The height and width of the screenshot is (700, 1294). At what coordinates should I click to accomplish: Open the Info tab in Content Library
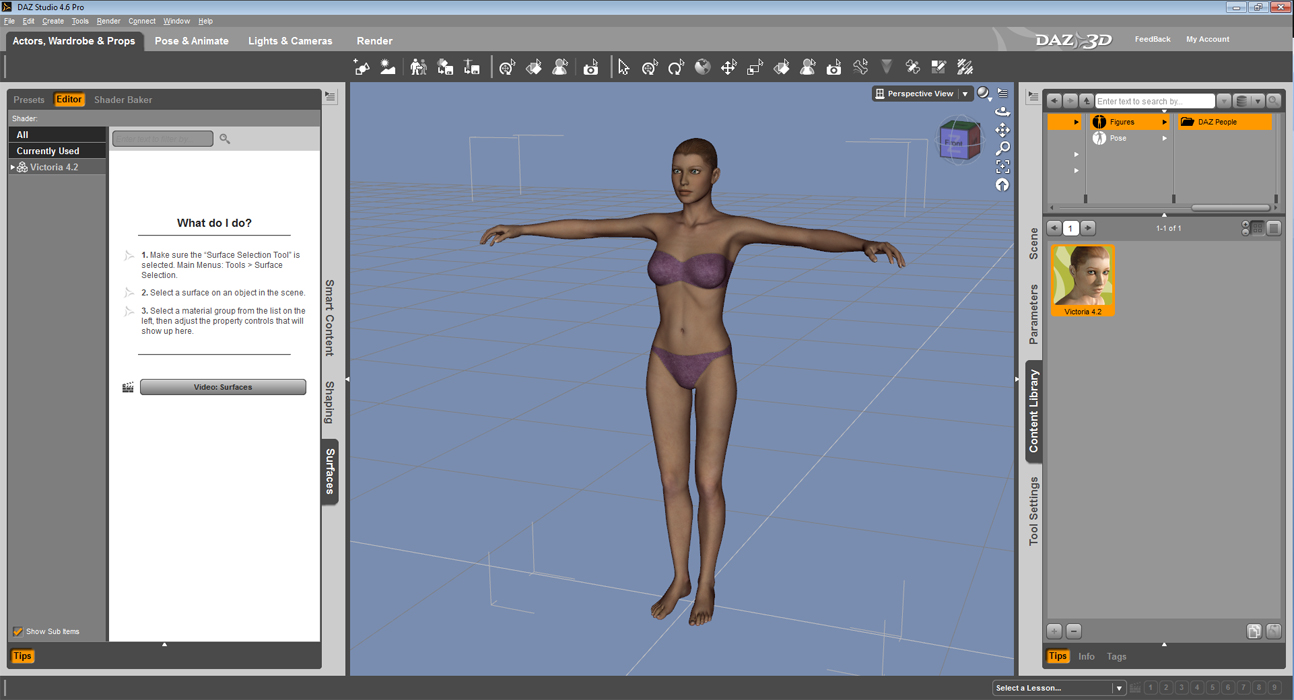1086,656
